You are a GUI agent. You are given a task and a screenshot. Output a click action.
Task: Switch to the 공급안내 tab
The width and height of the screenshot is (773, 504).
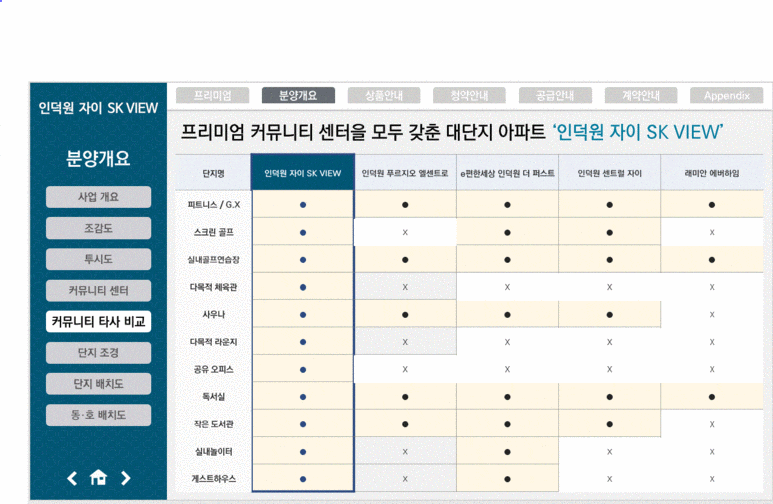555,95
